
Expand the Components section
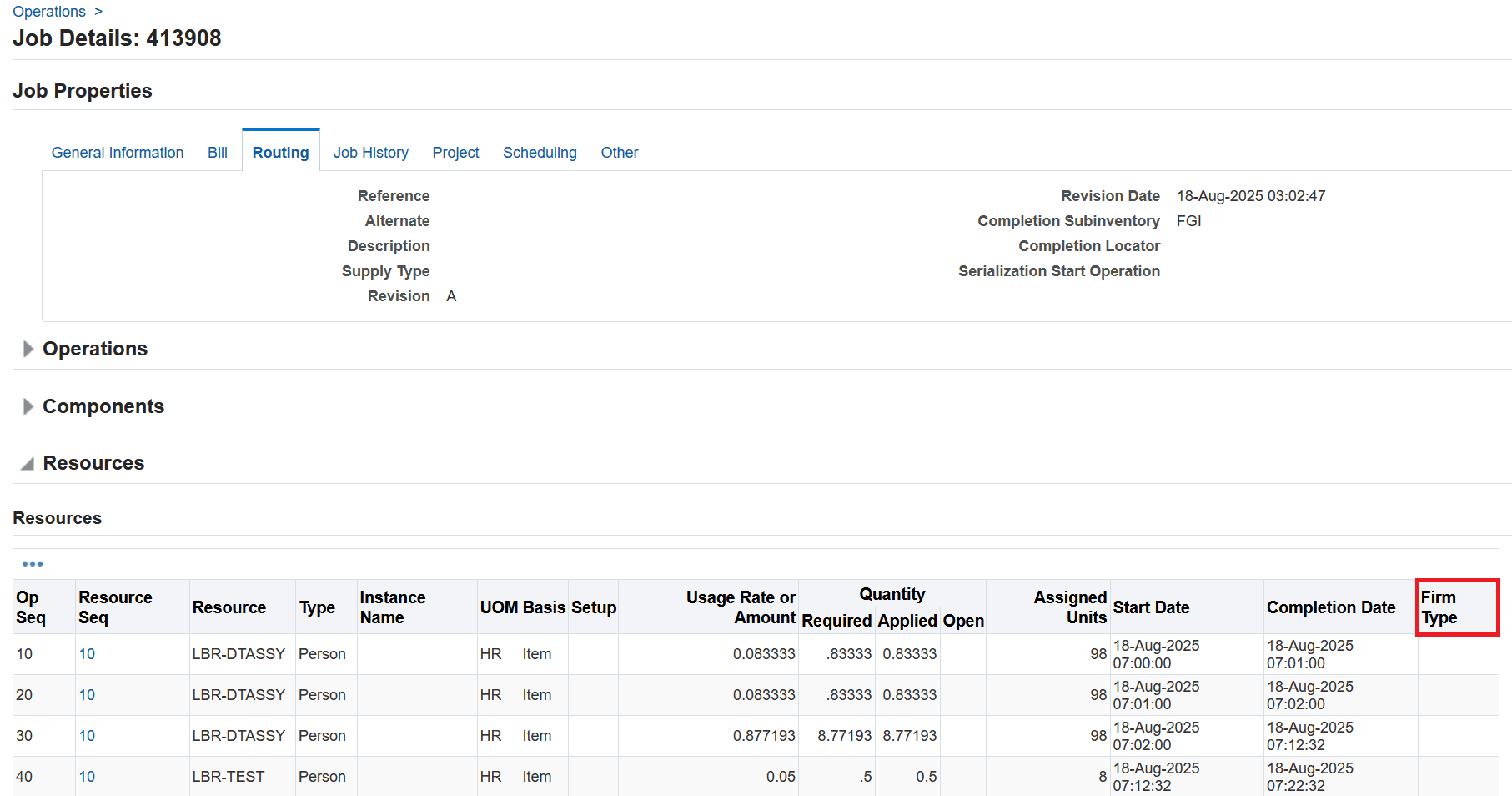pos(28,406)
